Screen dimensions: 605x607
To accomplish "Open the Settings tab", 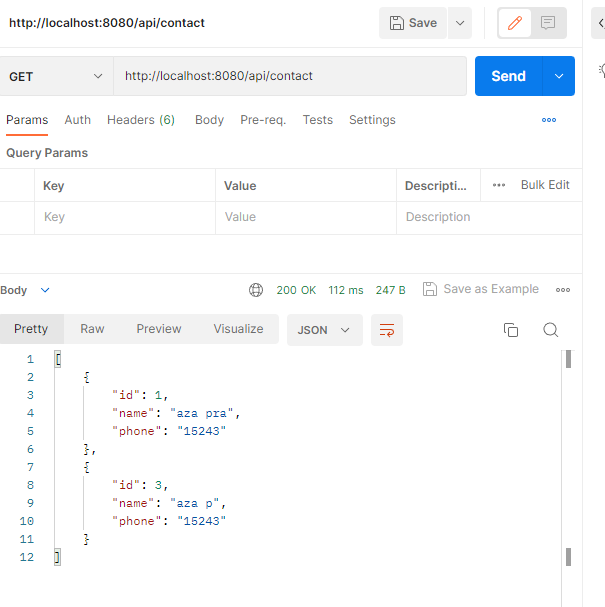I will pos(372,120).
